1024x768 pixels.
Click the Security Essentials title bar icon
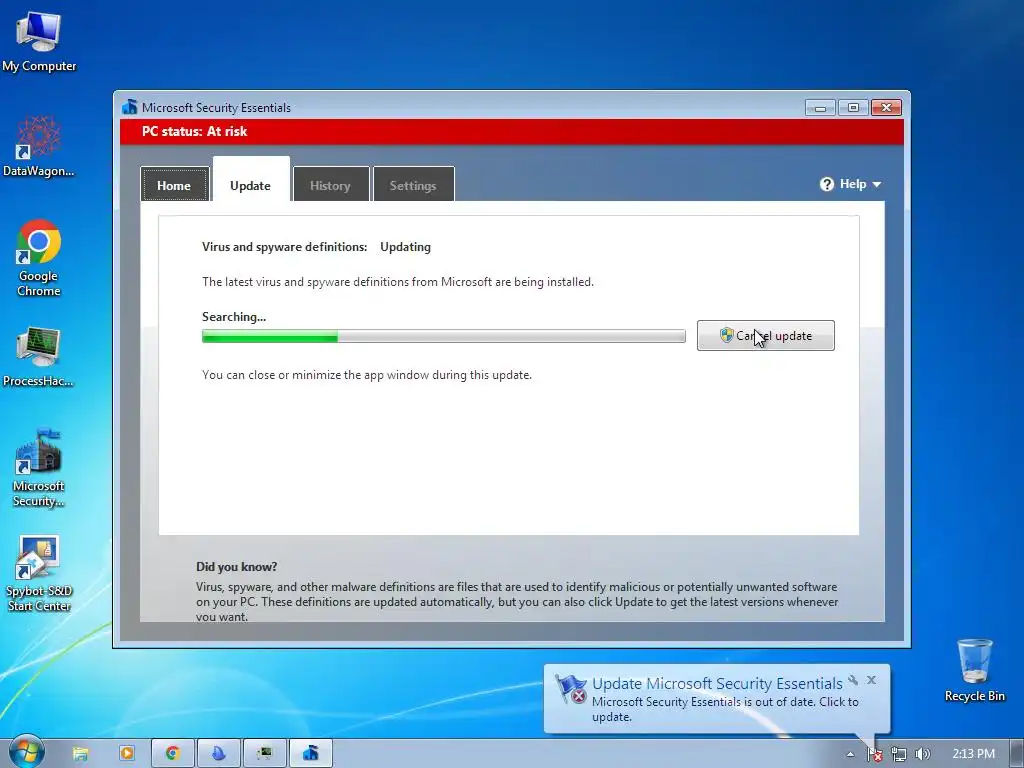tap(129, 107)
